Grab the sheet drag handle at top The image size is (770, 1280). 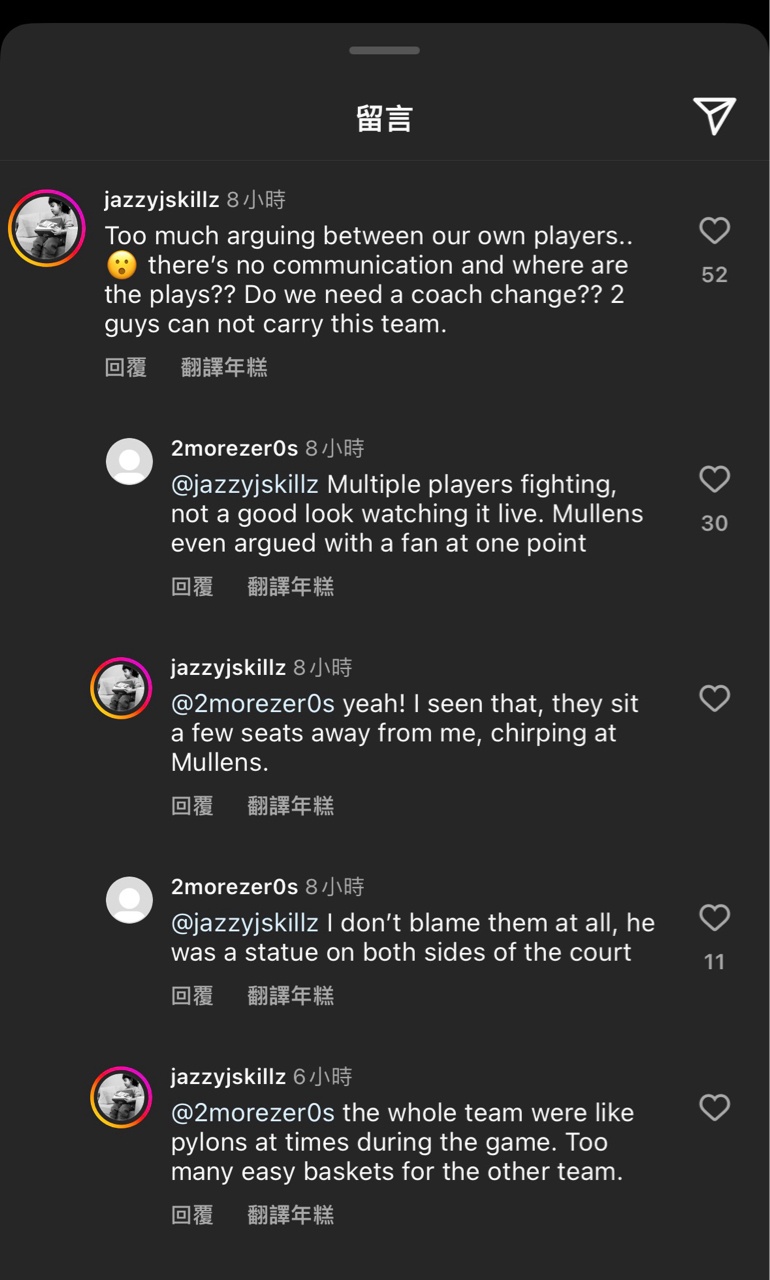tap(385, 50)
